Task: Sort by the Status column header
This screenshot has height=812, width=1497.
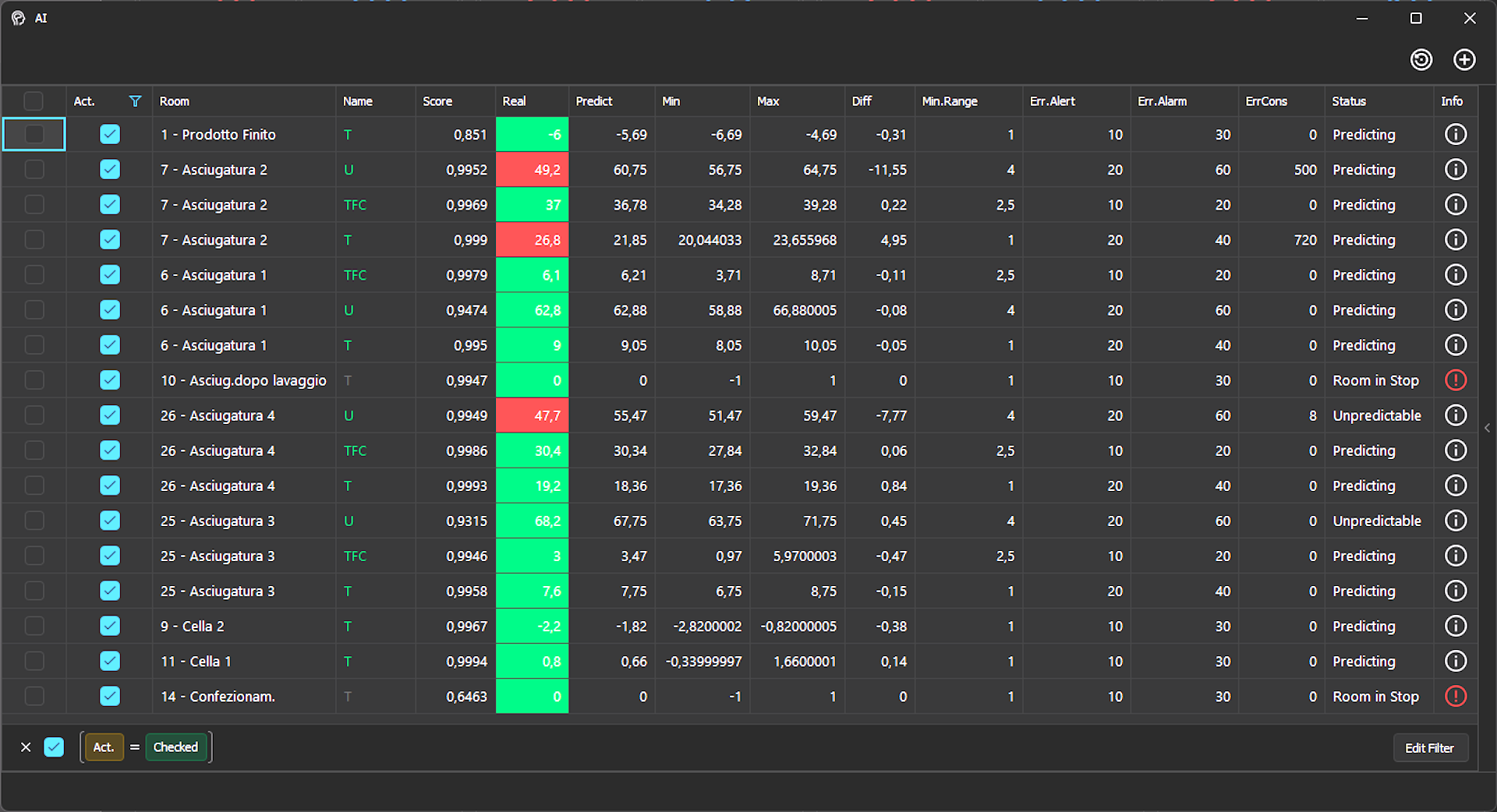Action: coord(1349,101)
